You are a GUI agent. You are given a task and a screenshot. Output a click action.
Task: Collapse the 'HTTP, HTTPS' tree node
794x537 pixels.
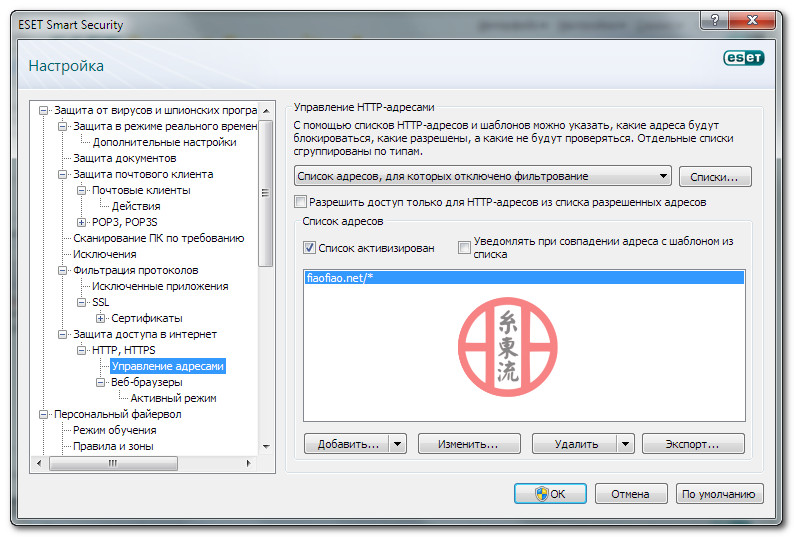(81, 351)
